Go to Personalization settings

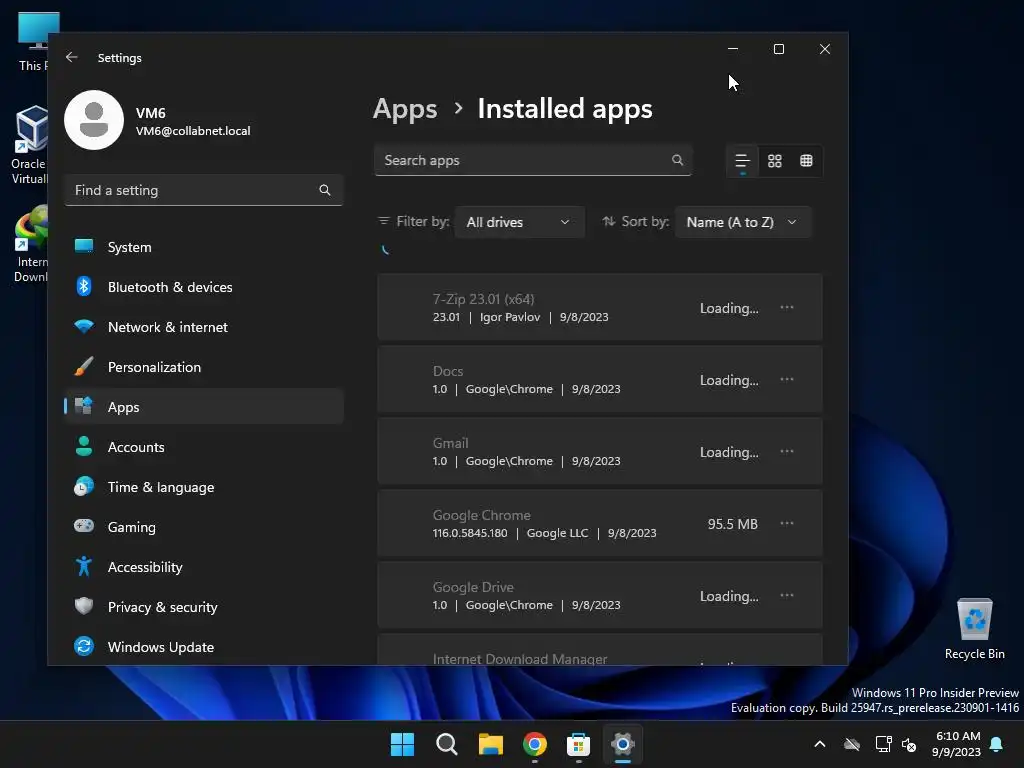tap(204, 367)
